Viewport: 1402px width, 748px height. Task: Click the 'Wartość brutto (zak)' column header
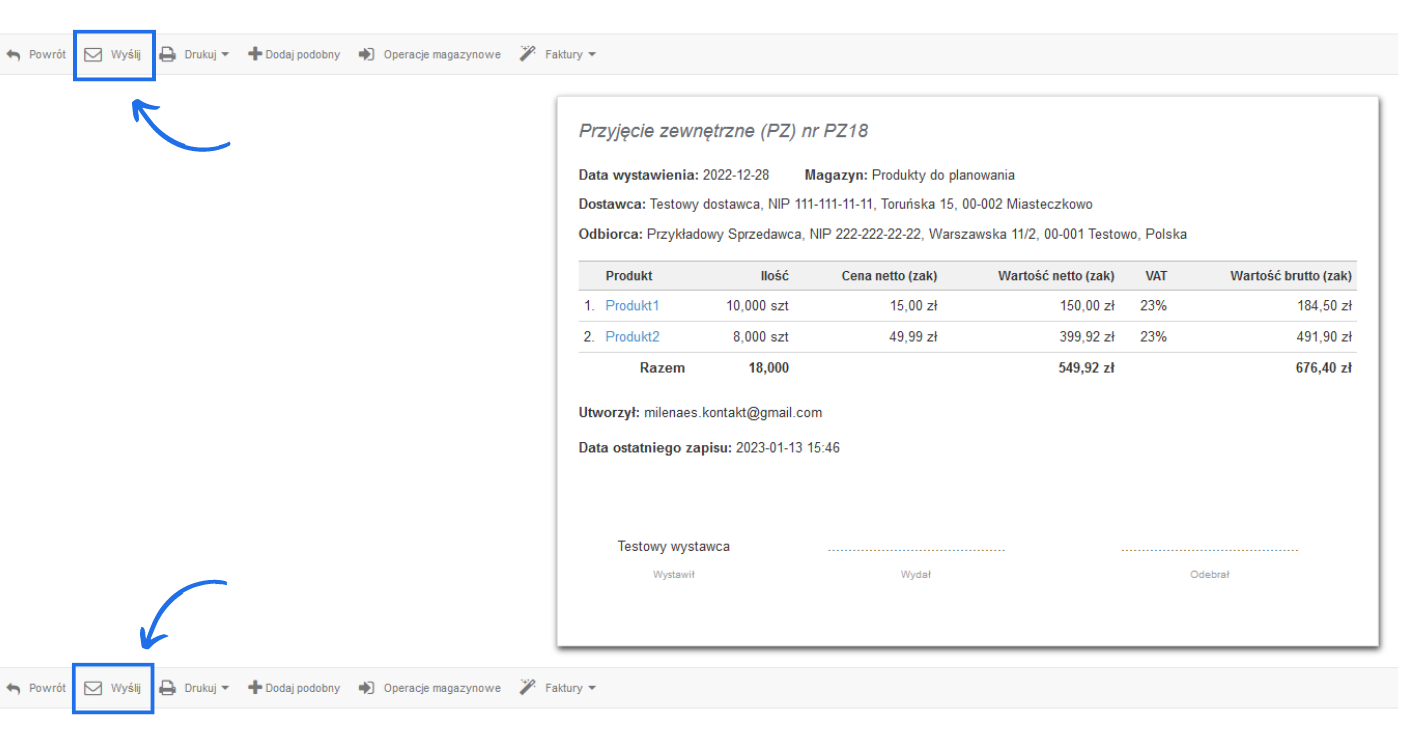coord(1291,276)
